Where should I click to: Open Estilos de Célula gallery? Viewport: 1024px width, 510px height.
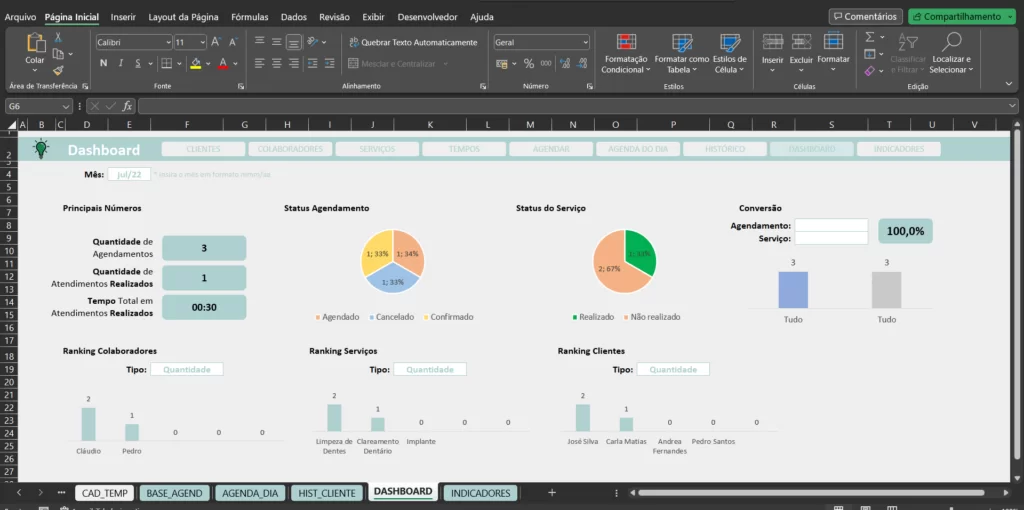pyautogui.click(x=729, y=54)
